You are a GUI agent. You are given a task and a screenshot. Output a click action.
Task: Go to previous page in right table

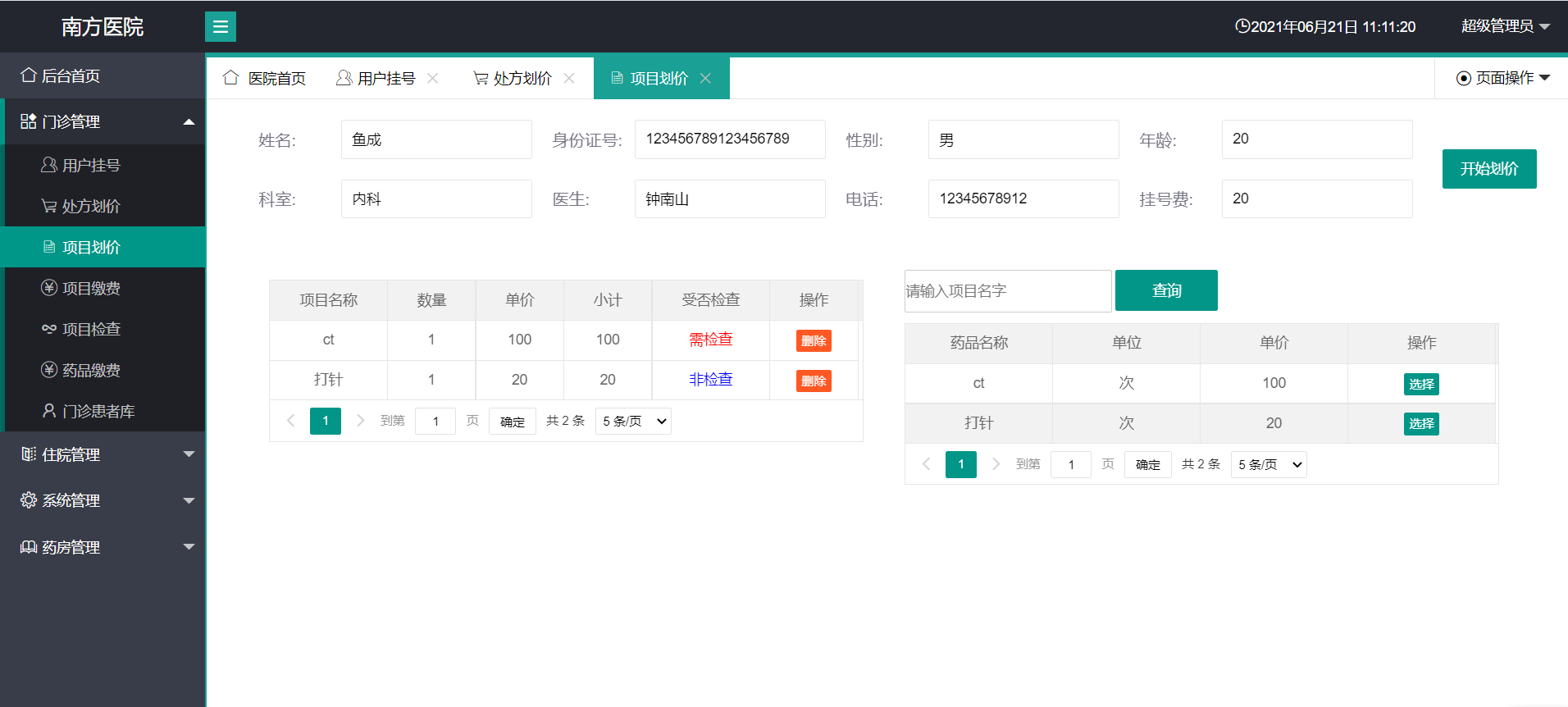(926, 464)
